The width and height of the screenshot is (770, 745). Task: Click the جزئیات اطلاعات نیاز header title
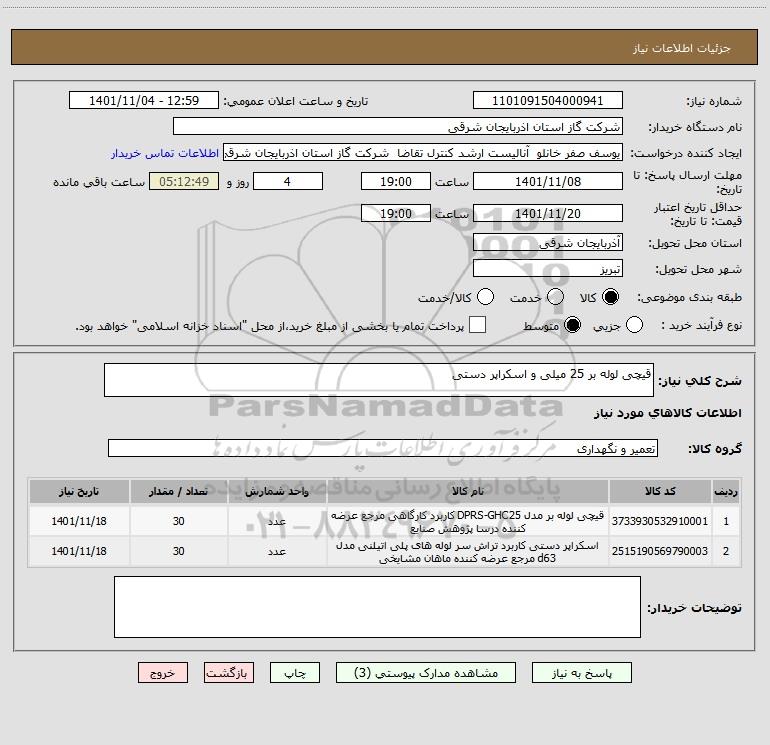pos(681,48)
